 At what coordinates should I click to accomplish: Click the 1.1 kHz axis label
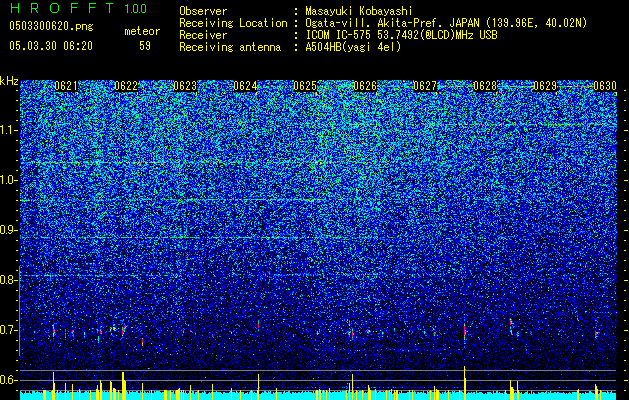tap(8, 130)
